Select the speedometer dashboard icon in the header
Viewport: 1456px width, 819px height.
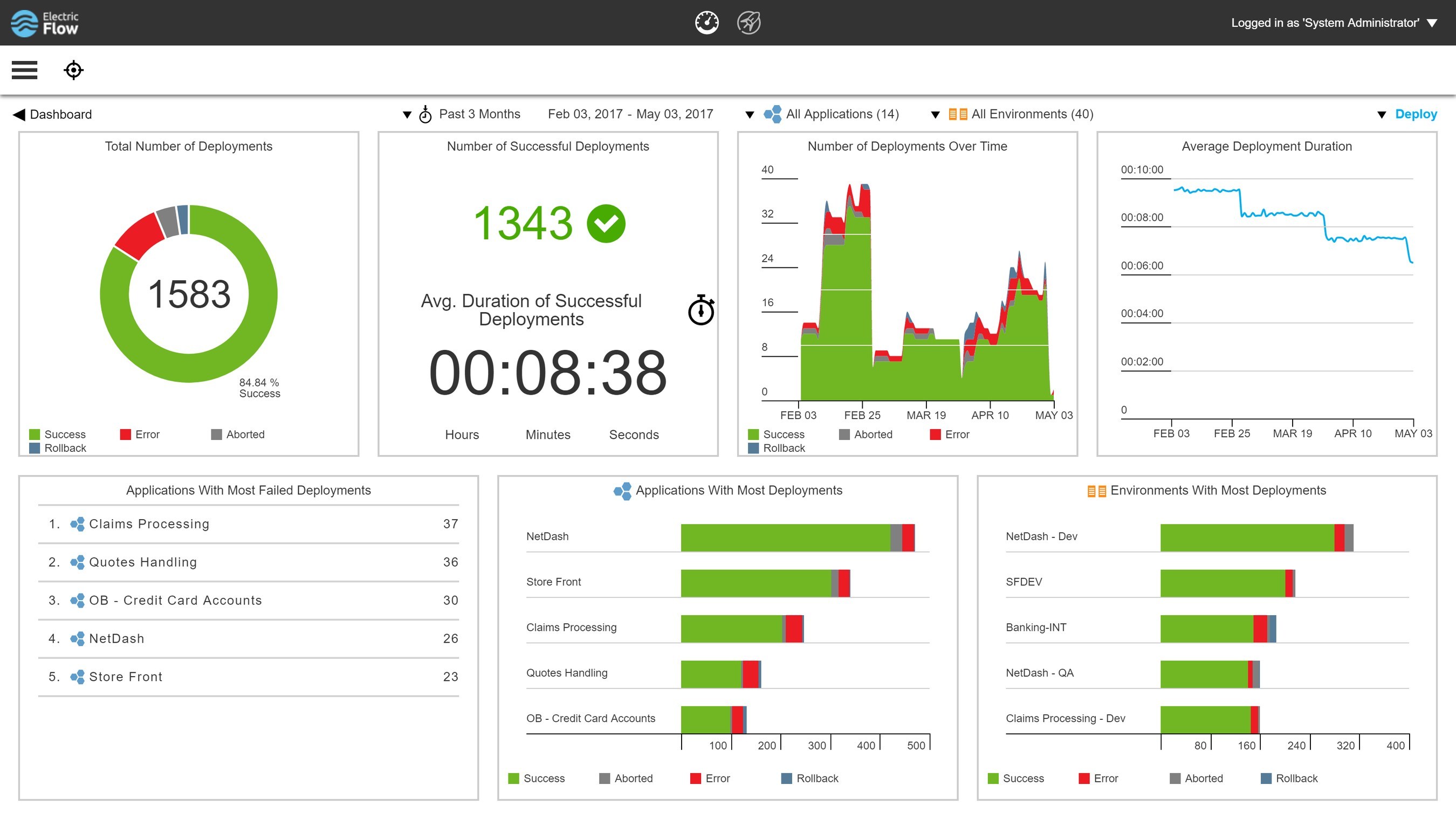click(x=706, y=23)
